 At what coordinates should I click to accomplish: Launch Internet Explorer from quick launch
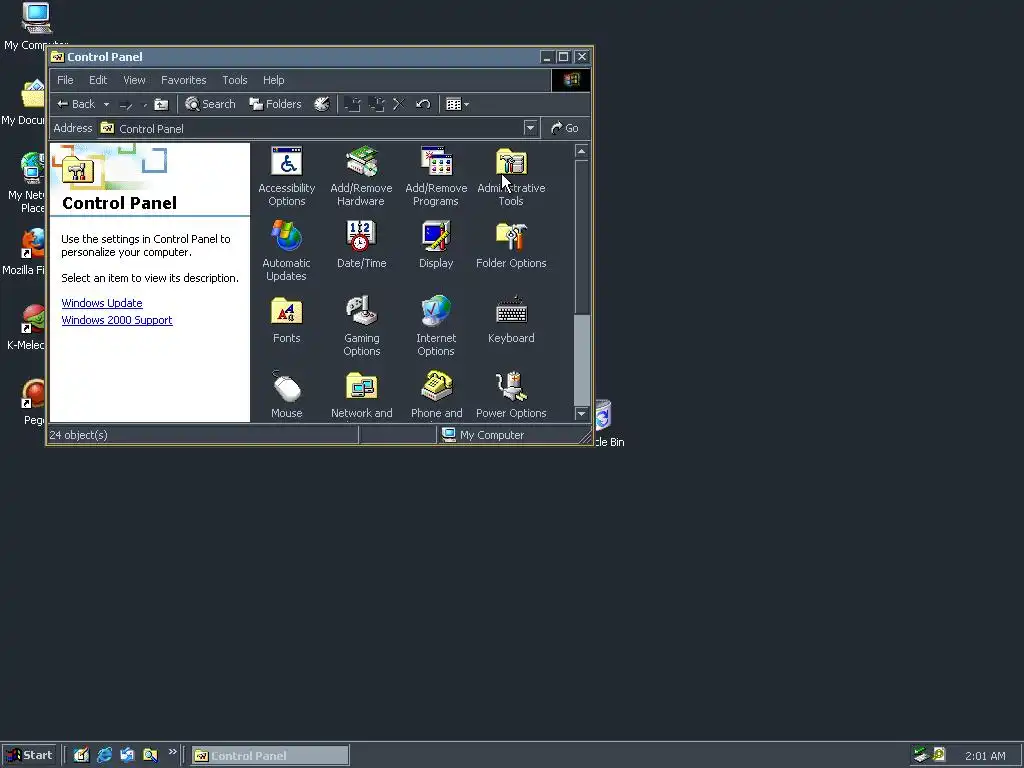click(104, 755)
